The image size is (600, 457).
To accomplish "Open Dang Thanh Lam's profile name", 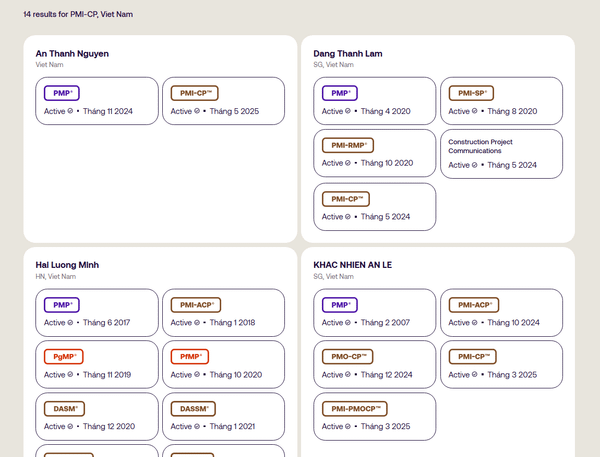I will click(348, 54).
